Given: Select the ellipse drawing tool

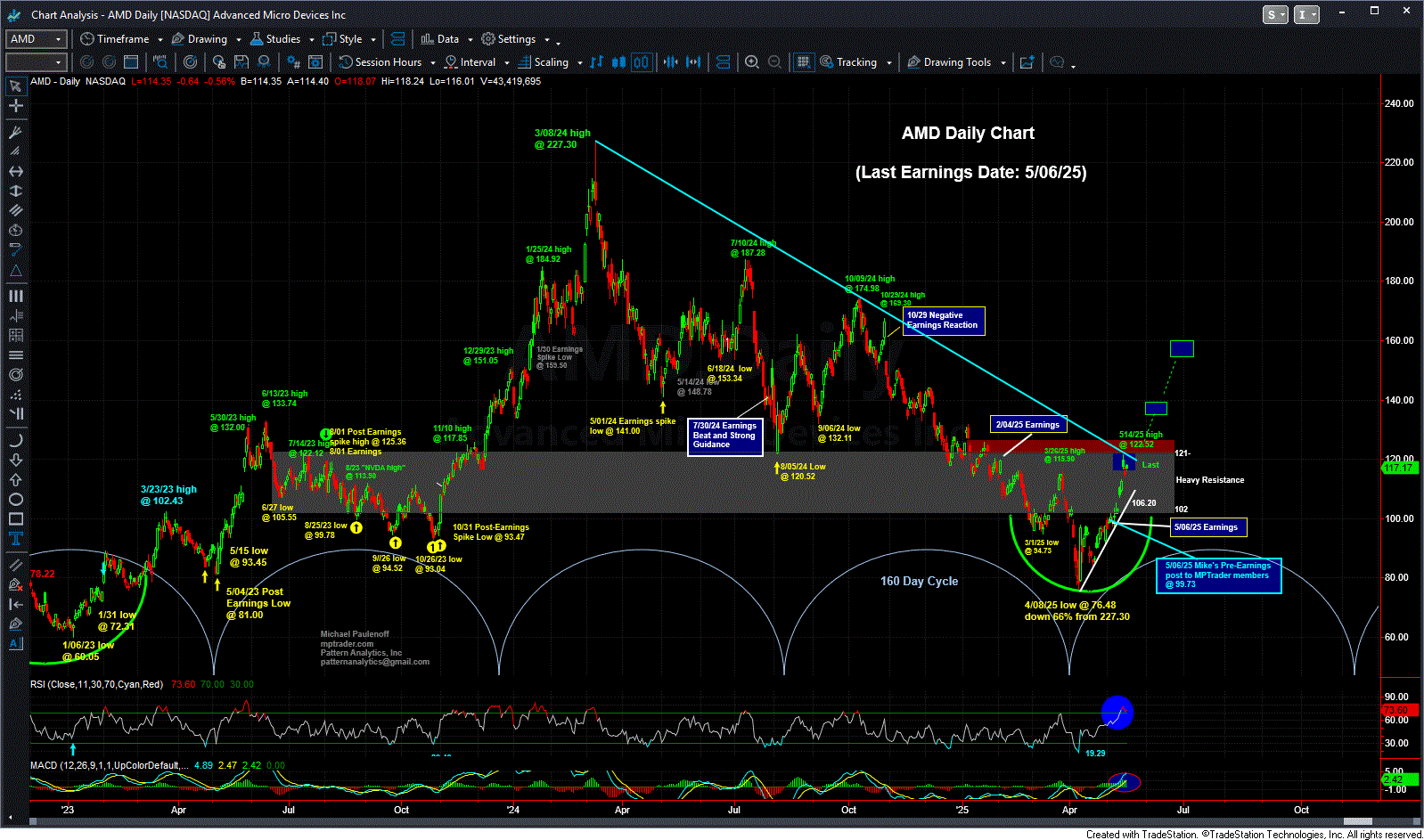Looking at the screenshot, I should tap(15, 499).
